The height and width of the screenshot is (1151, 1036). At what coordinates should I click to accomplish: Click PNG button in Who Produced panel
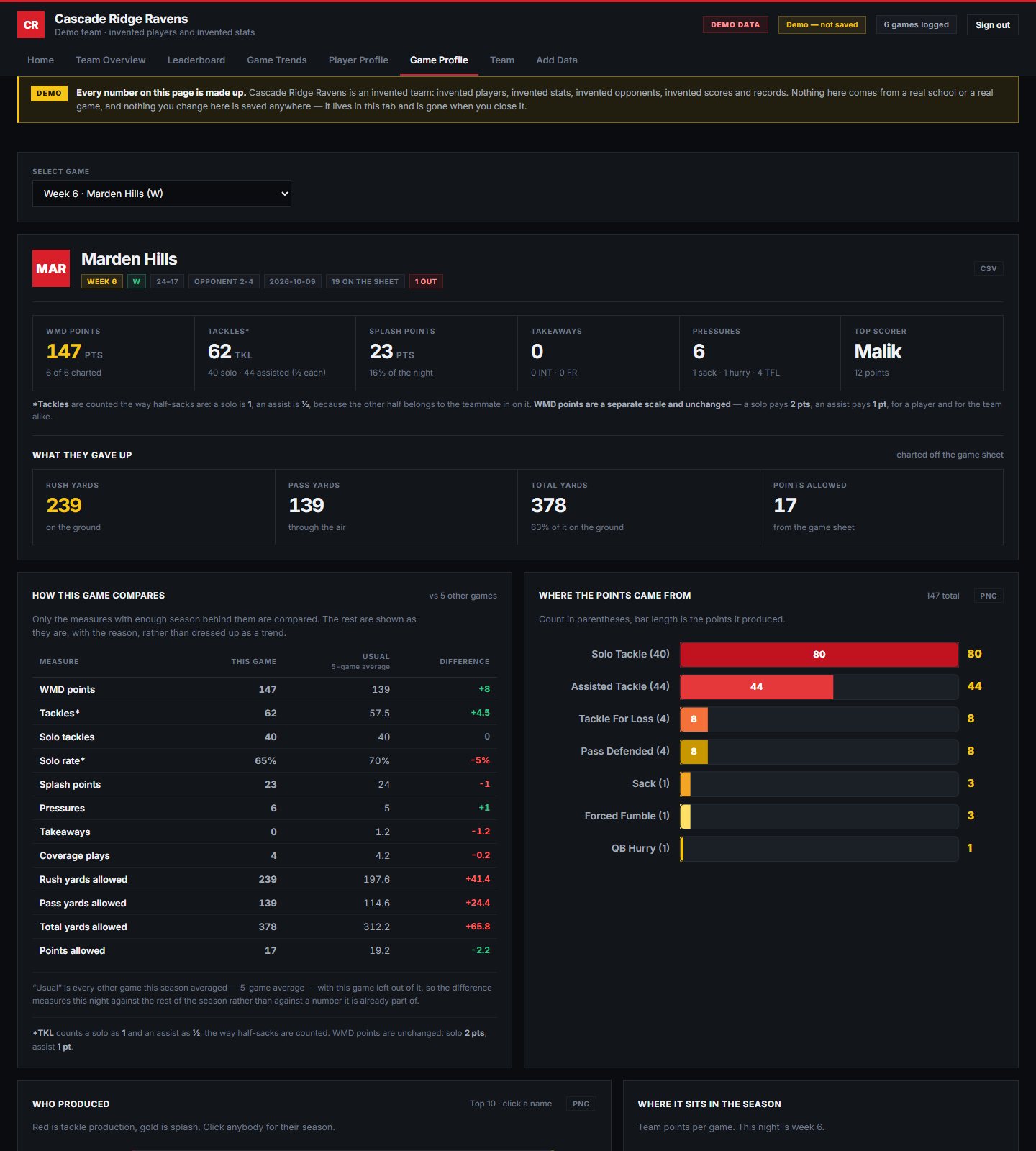581,1104
